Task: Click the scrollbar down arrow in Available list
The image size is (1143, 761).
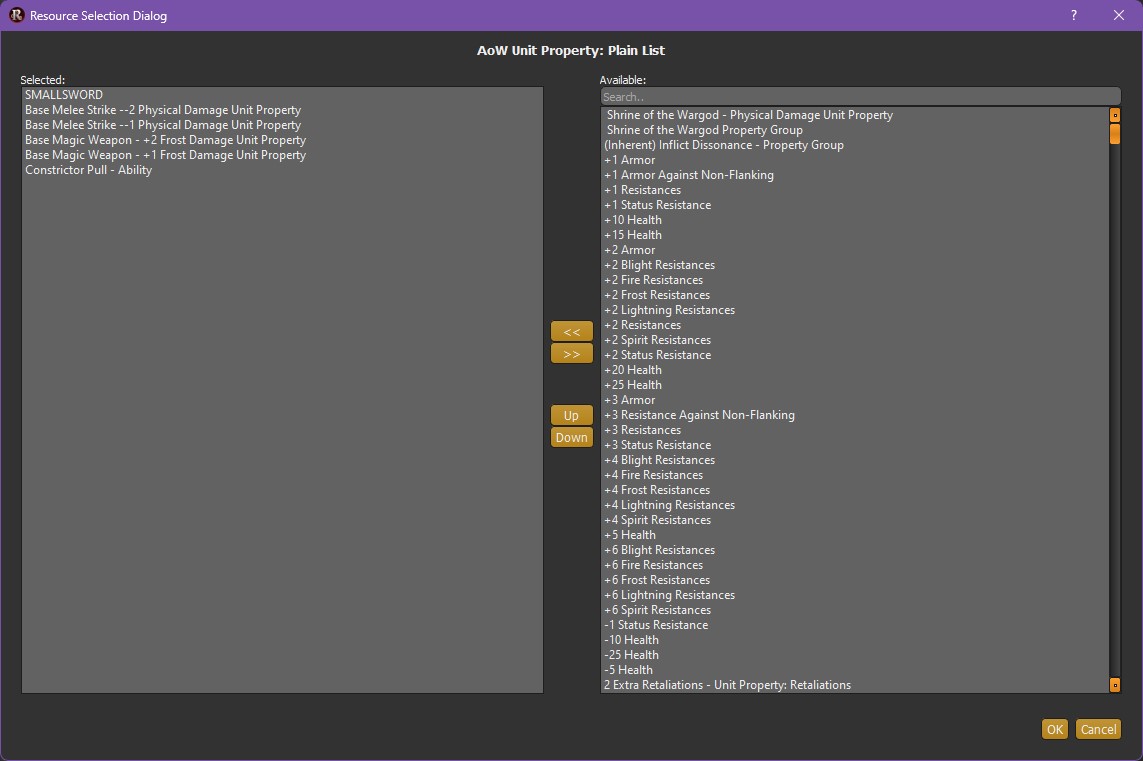Action: coord(1115,685)
